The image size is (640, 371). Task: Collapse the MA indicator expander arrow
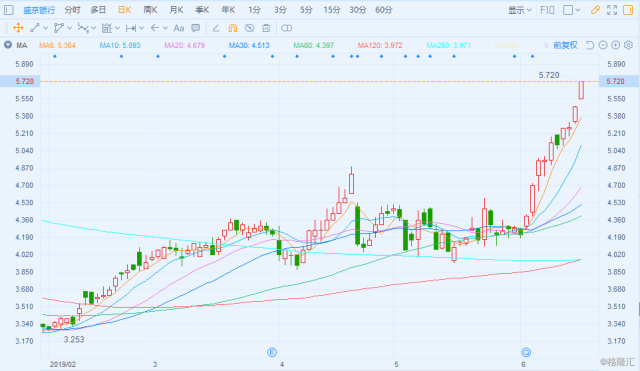8,45
